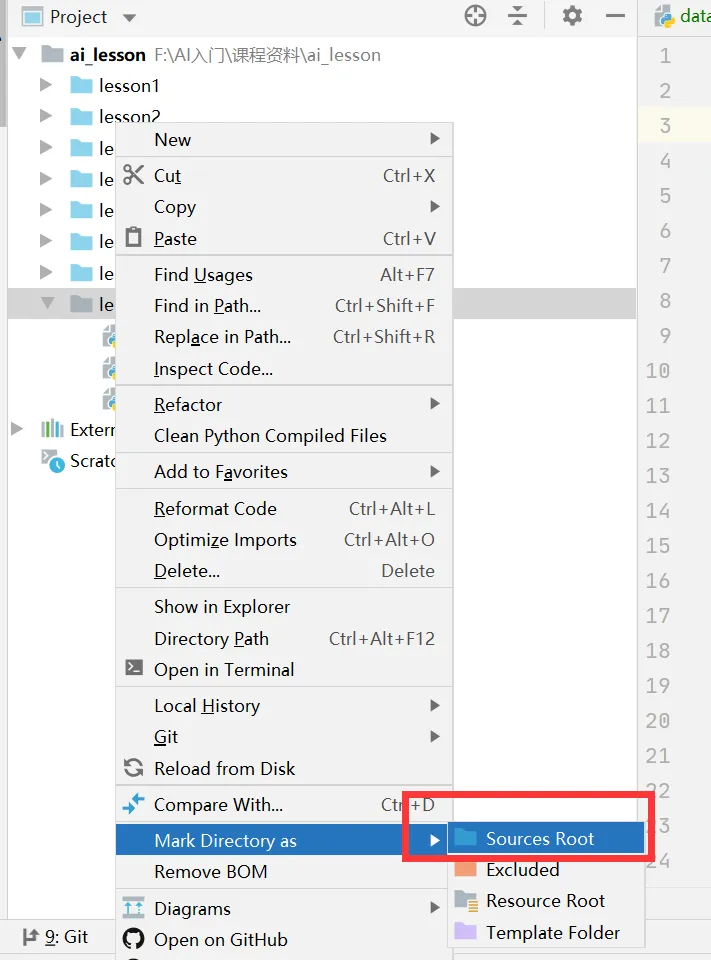Click the scissors Cut icon
This screenshot has height=960, width=711.
click(134, 175)
